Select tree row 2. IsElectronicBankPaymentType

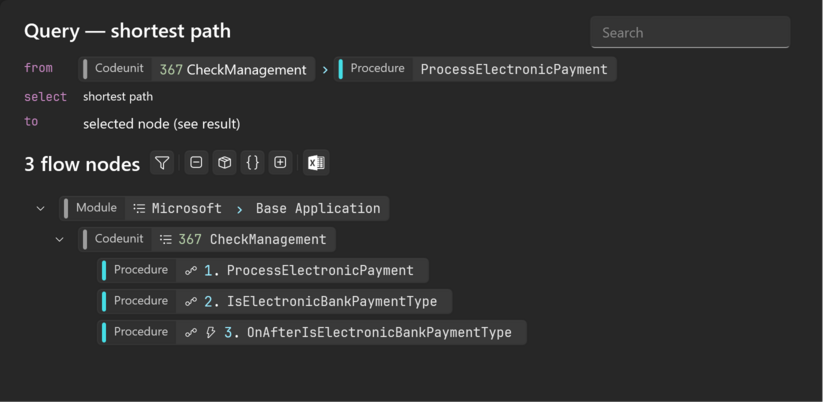click(275, 302)
